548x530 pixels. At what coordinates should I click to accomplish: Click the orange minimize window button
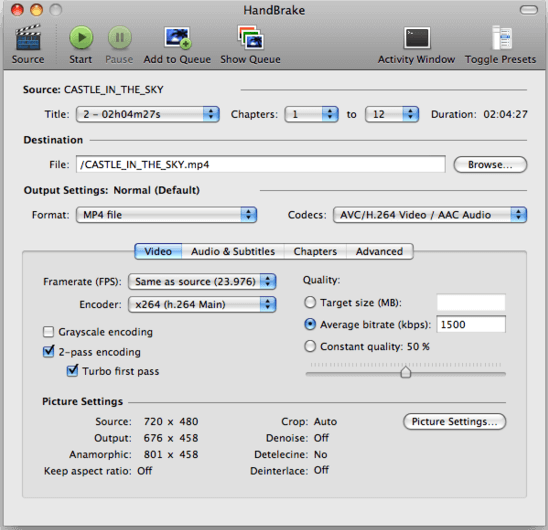coord(36,10)
